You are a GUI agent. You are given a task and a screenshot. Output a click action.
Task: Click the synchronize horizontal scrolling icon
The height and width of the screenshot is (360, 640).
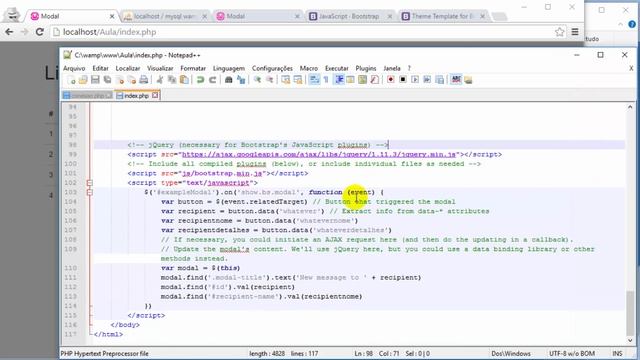click(298, 80)
